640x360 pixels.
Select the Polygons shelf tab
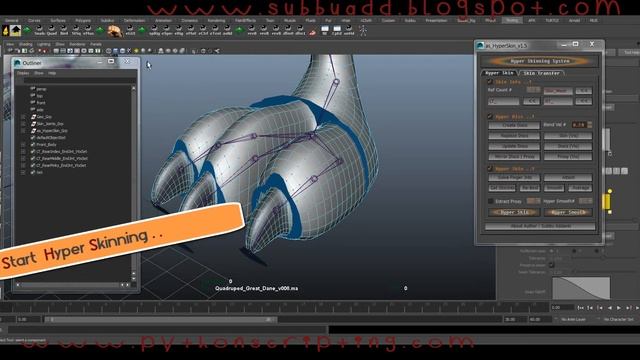[x=83, y=20]
